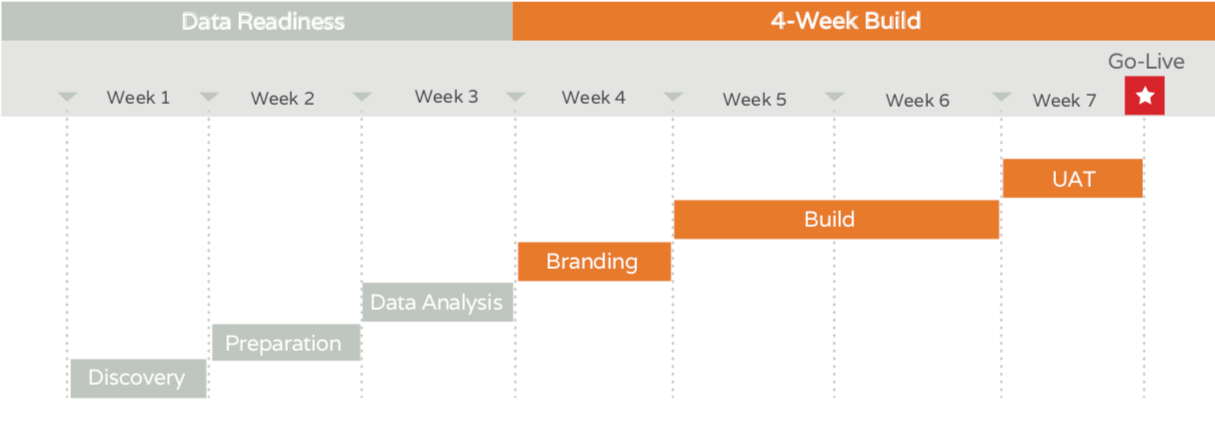Click the Week 3 label

click(x=446, y=97)
